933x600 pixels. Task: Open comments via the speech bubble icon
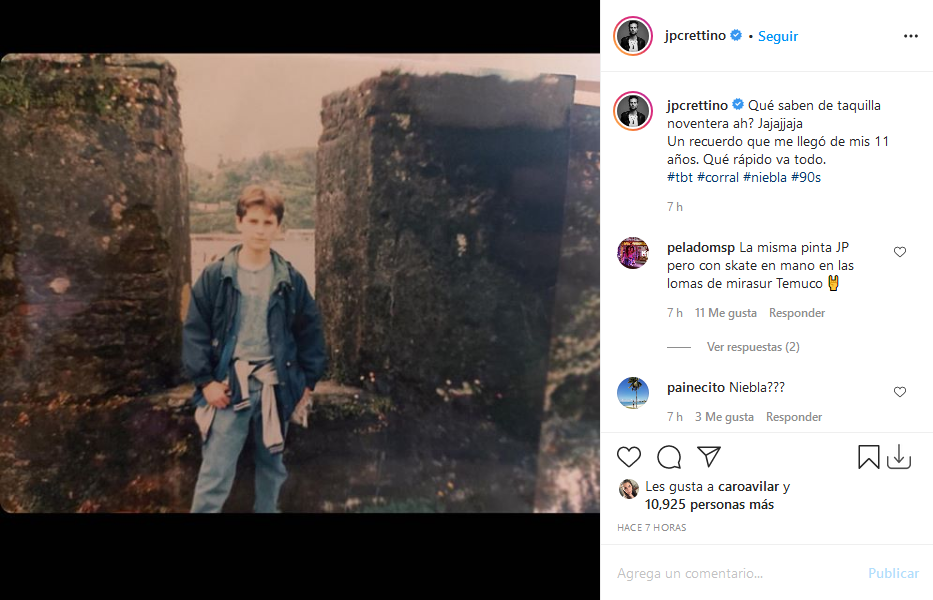(669, 457)
